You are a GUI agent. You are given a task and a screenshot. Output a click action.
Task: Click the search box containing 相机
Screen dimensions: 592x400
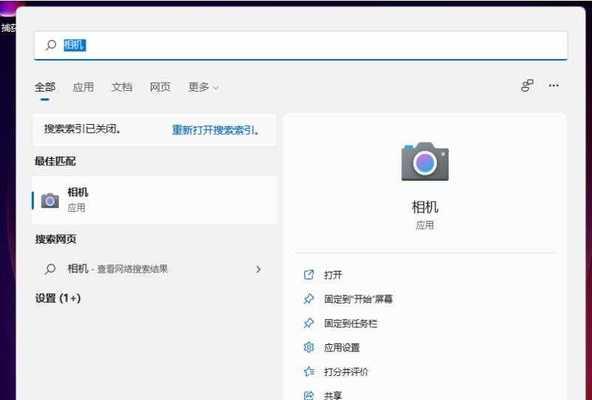tap(301, 46)
